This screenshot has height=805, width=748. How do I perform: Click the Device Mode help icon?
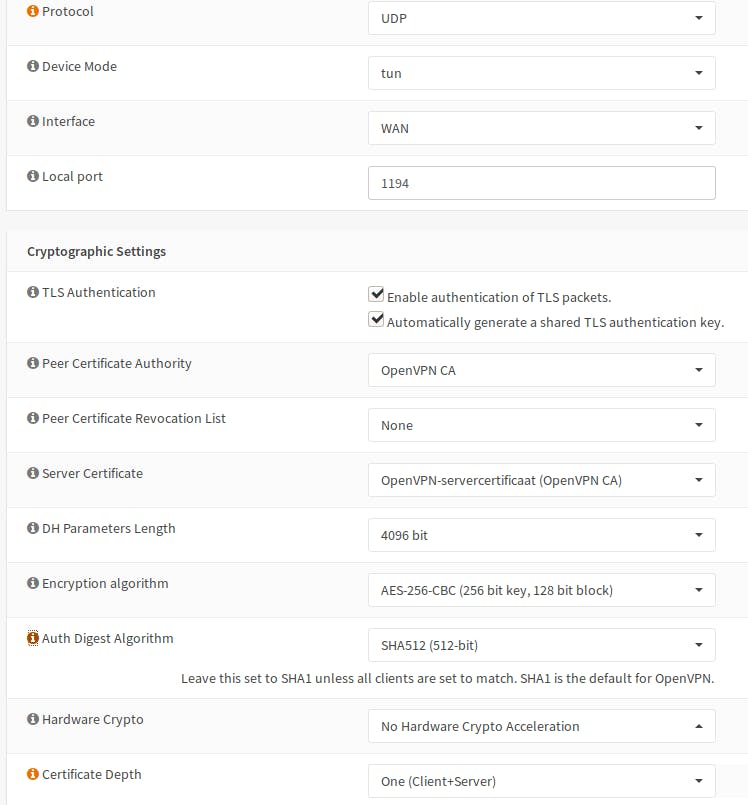(33, 66)
